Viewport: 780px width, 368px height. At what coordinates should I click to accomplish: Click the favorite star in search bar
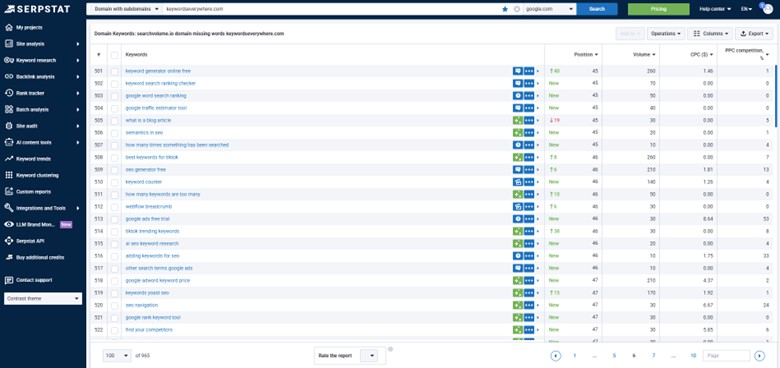coord(505,9)
